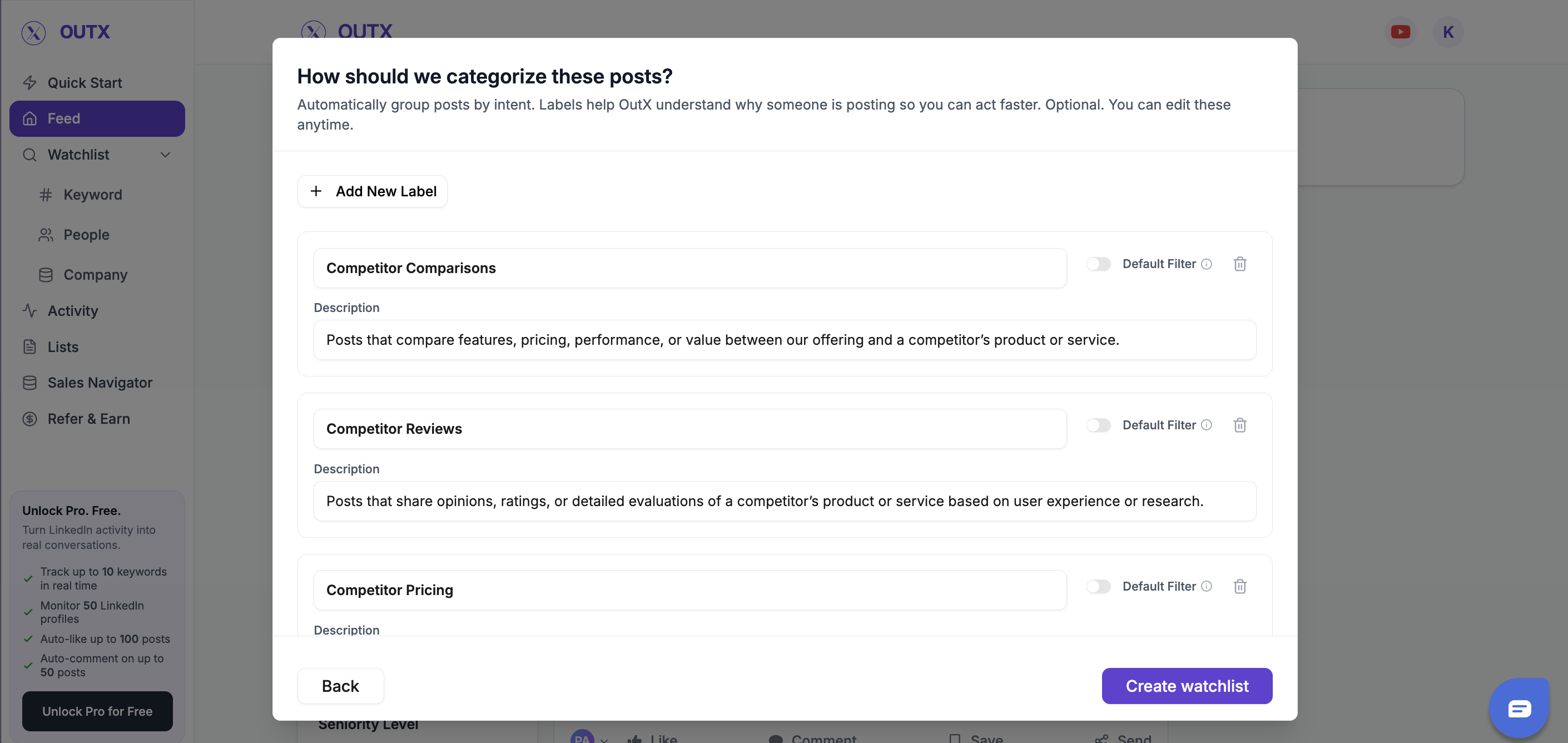
Task: Edit the Competitor Reviews name field
Action: (x=689, y=429)
